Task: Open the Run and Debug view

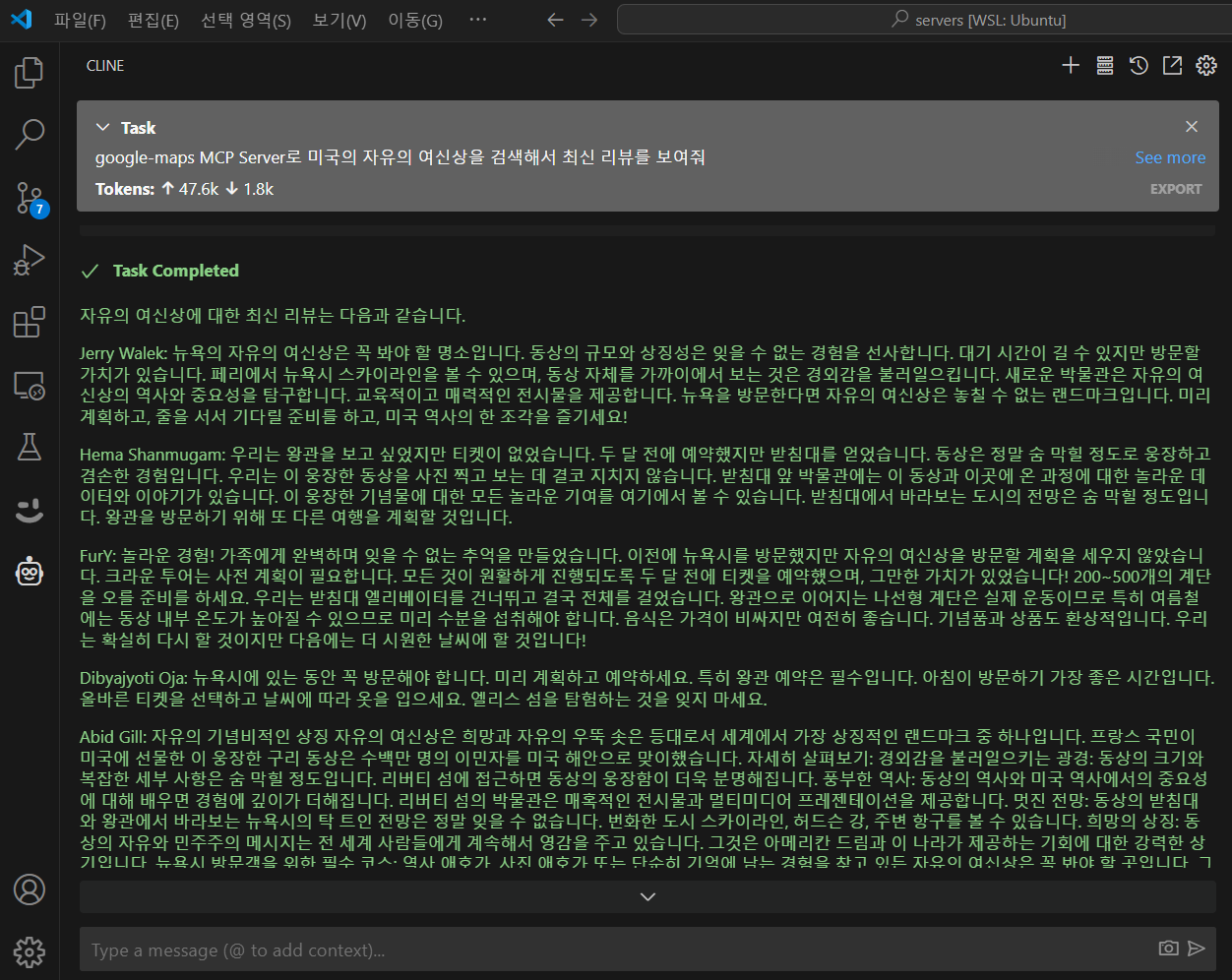Action: (30, 260)
